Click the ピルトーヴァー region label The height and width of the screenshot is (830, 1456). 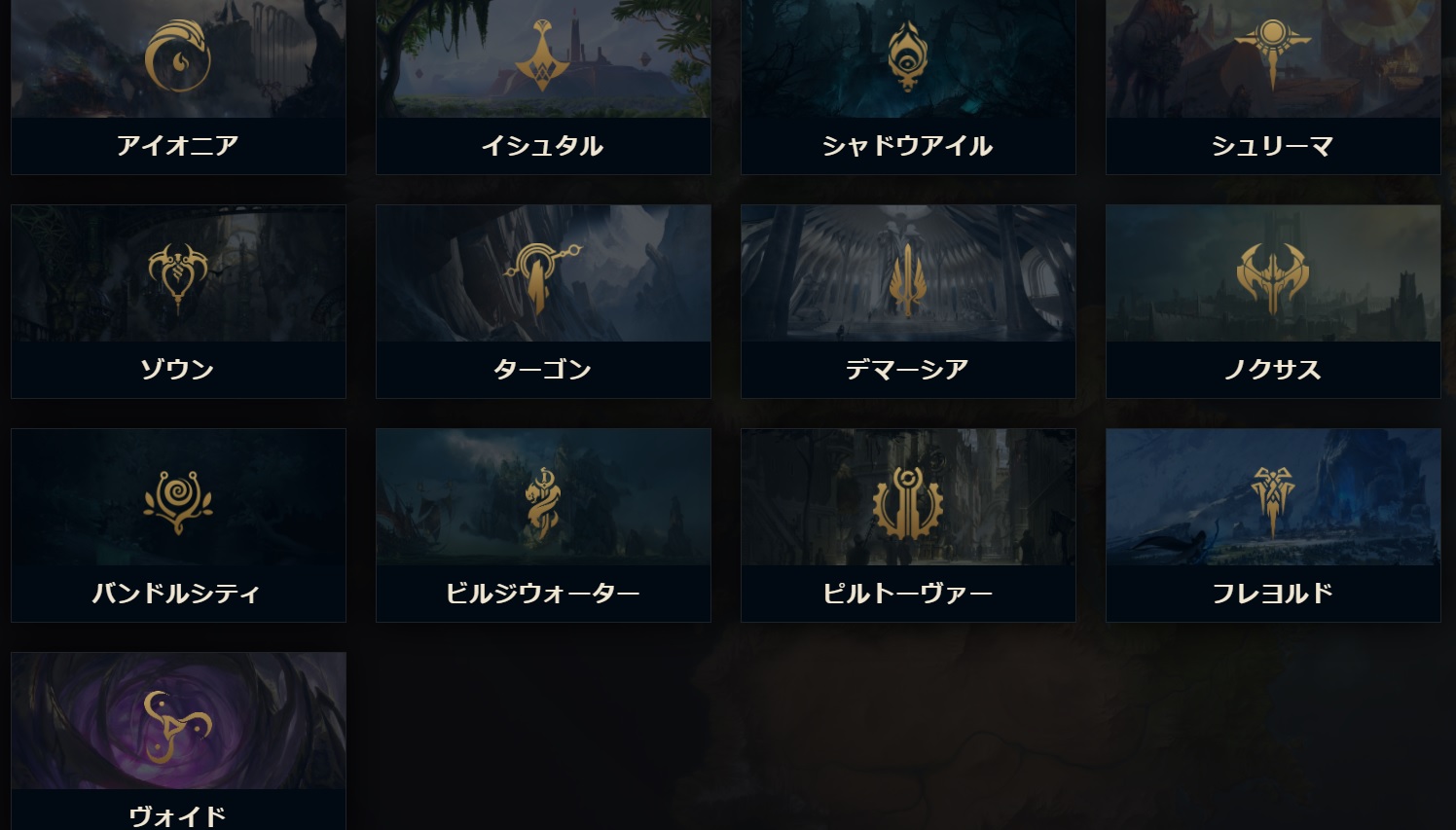pos(908,594)
